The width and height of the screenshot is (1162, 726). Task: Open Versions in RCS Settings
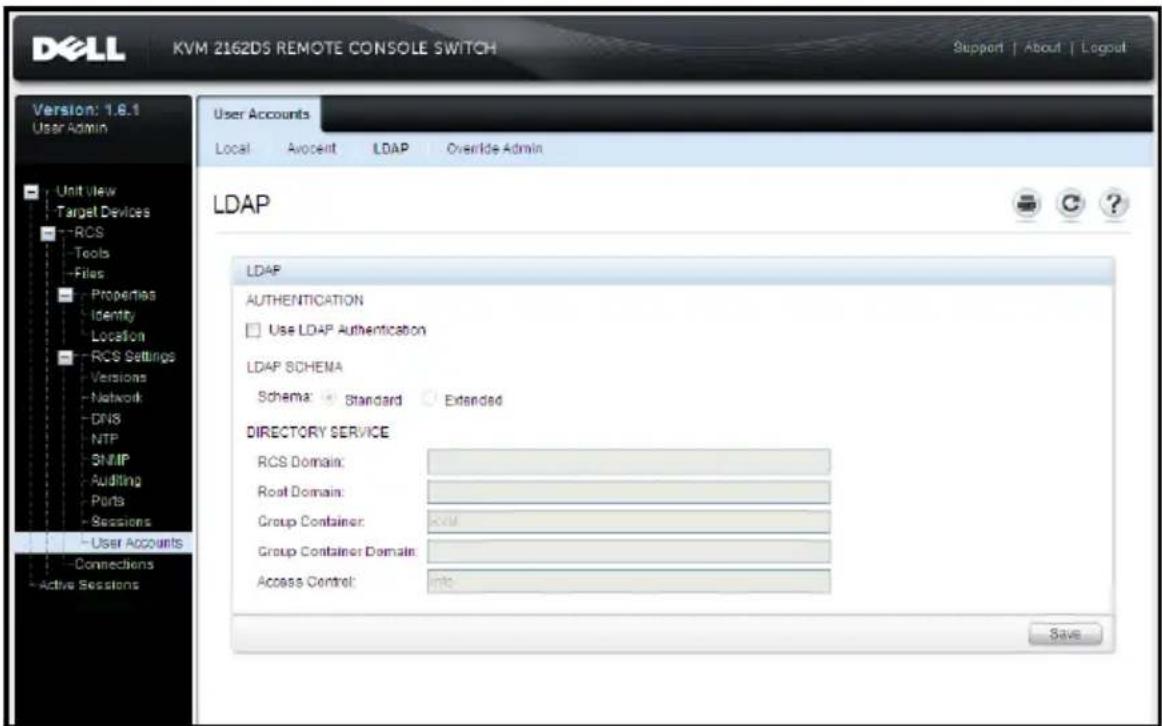click(x=119, y=378)
